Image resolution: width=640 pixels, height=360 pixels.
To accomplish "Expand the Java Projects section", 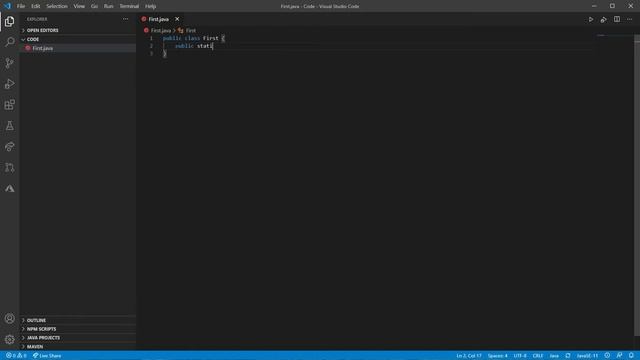I will (x=78, y=338).
